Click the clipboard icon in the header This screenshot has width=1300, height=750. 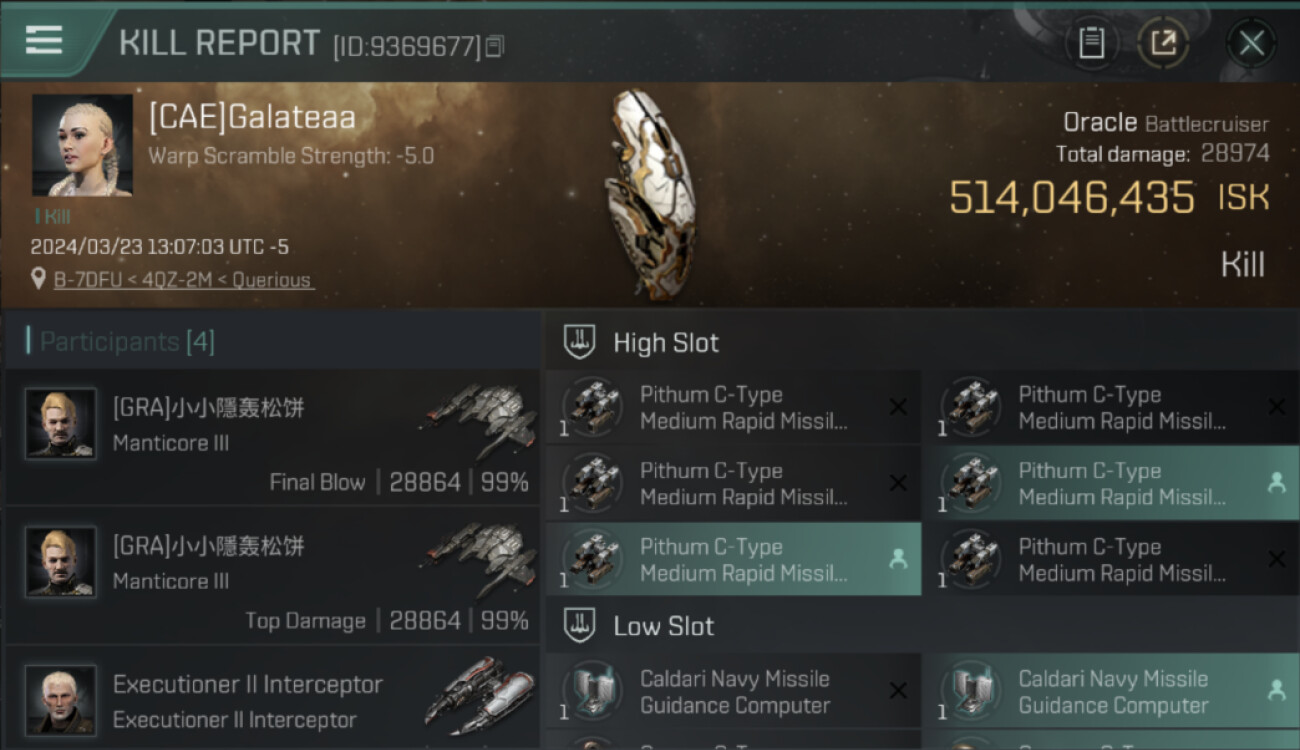click(x=1091, y=43)
